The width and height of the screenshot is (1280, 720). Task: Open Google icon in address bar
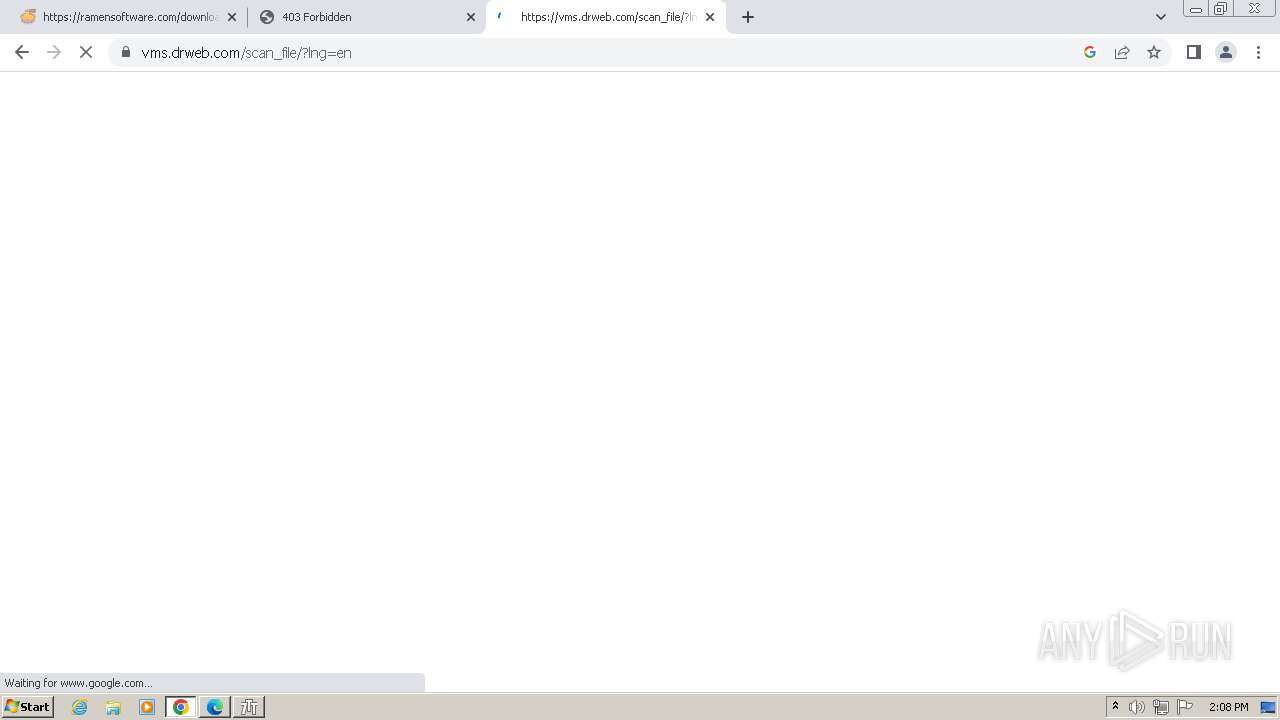pyautogui.click(x=1090, y=52)
